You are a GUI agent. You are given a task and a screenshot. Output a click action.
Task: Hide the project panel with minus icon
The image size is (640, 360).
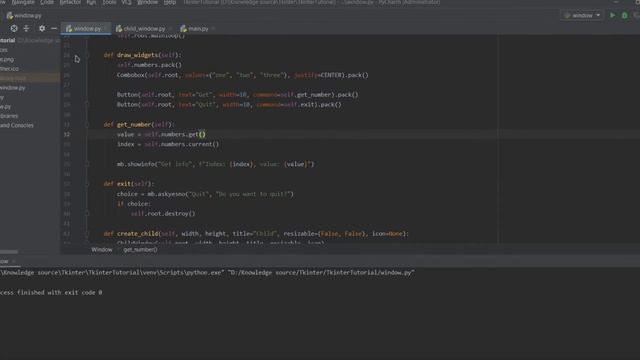[x=54, y=29]
